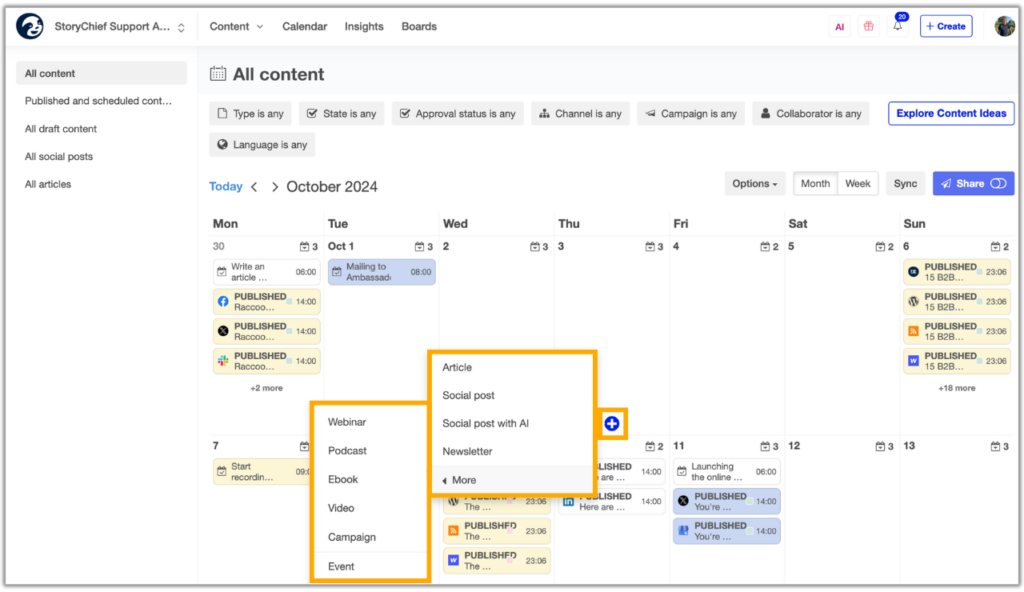Image resolution: width=1024 pixels, height=592 pixels.
Task: Open the Calendar navigation tab
Action: point(304,27)
